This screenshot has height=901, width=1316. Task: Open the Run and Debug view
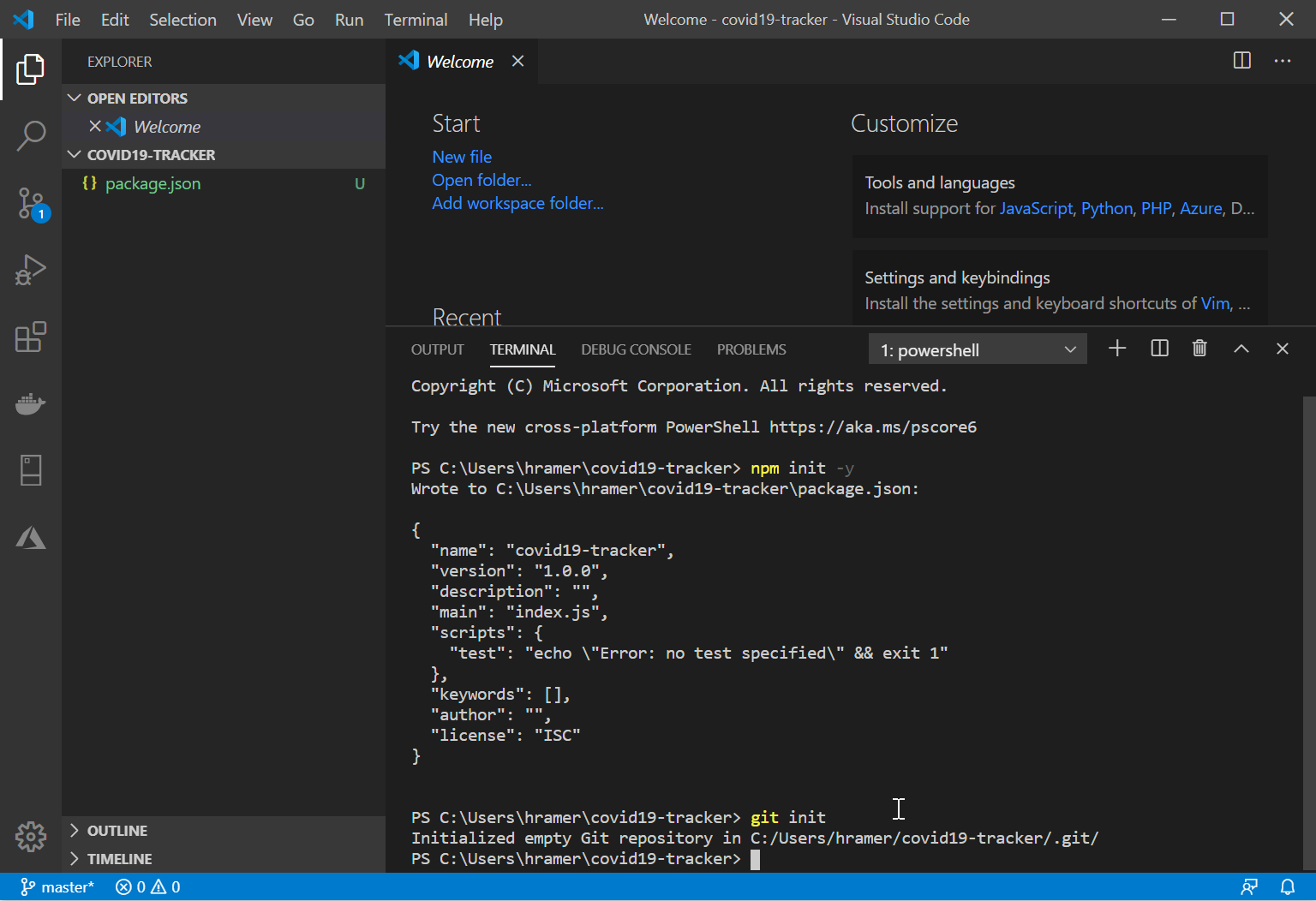click(31, 270)
